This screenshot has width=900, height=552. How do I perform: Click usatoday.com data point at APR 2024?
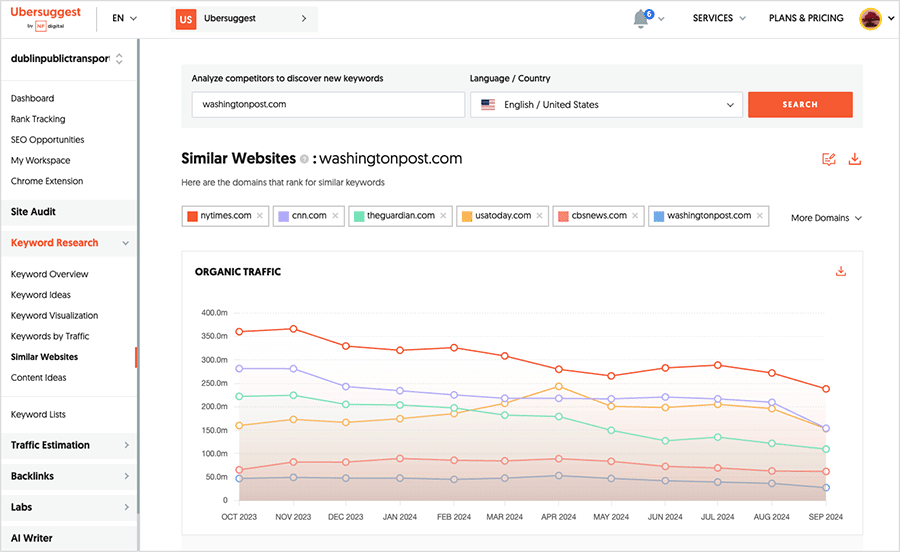[x=558, y=386]
